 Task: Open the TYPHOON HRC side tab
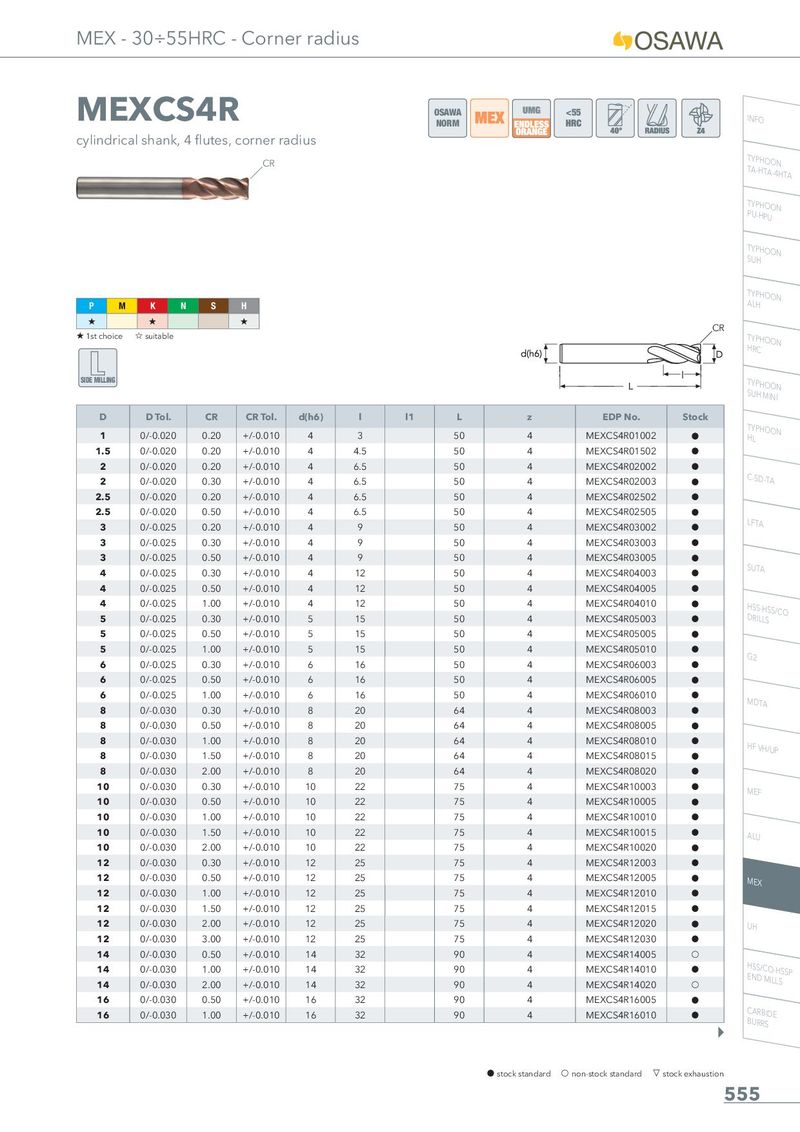pos(771,345)
